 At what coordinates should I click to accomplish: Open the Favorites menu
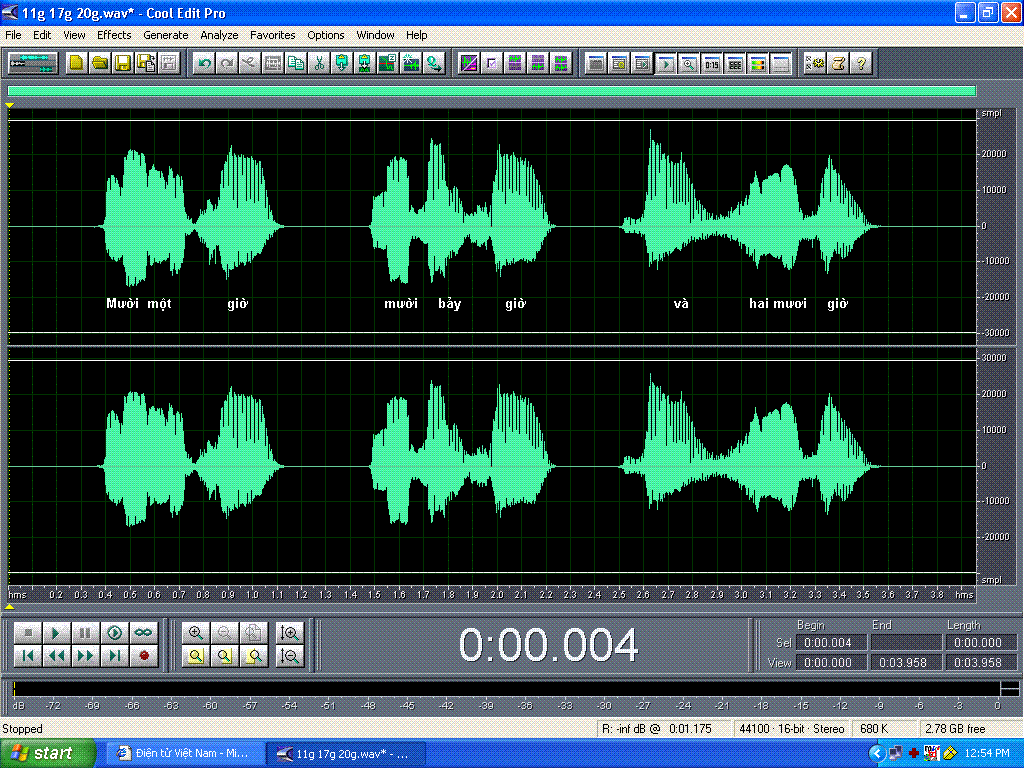coord(272,35)
